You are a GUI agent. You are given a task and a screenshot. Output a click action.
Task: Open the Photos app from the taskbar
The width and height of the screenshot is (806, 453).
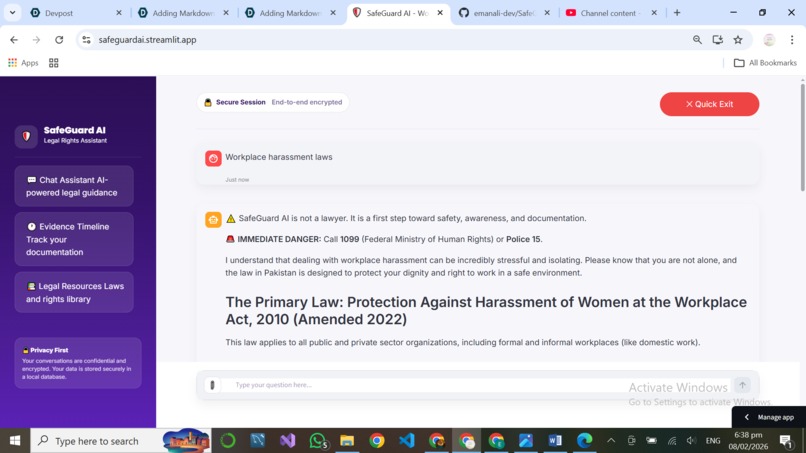tap(526, 441)
